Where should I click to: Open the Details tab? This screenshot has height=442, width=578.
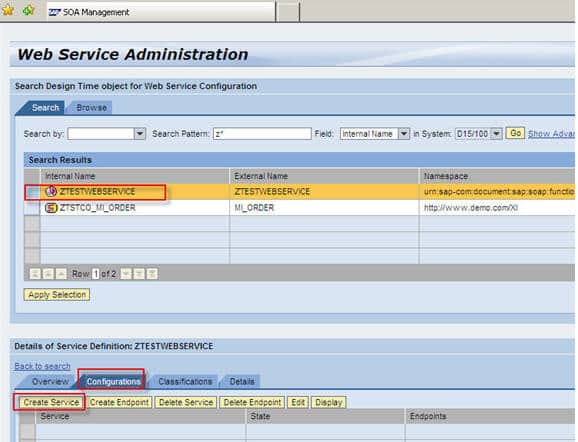coord(242,382)
